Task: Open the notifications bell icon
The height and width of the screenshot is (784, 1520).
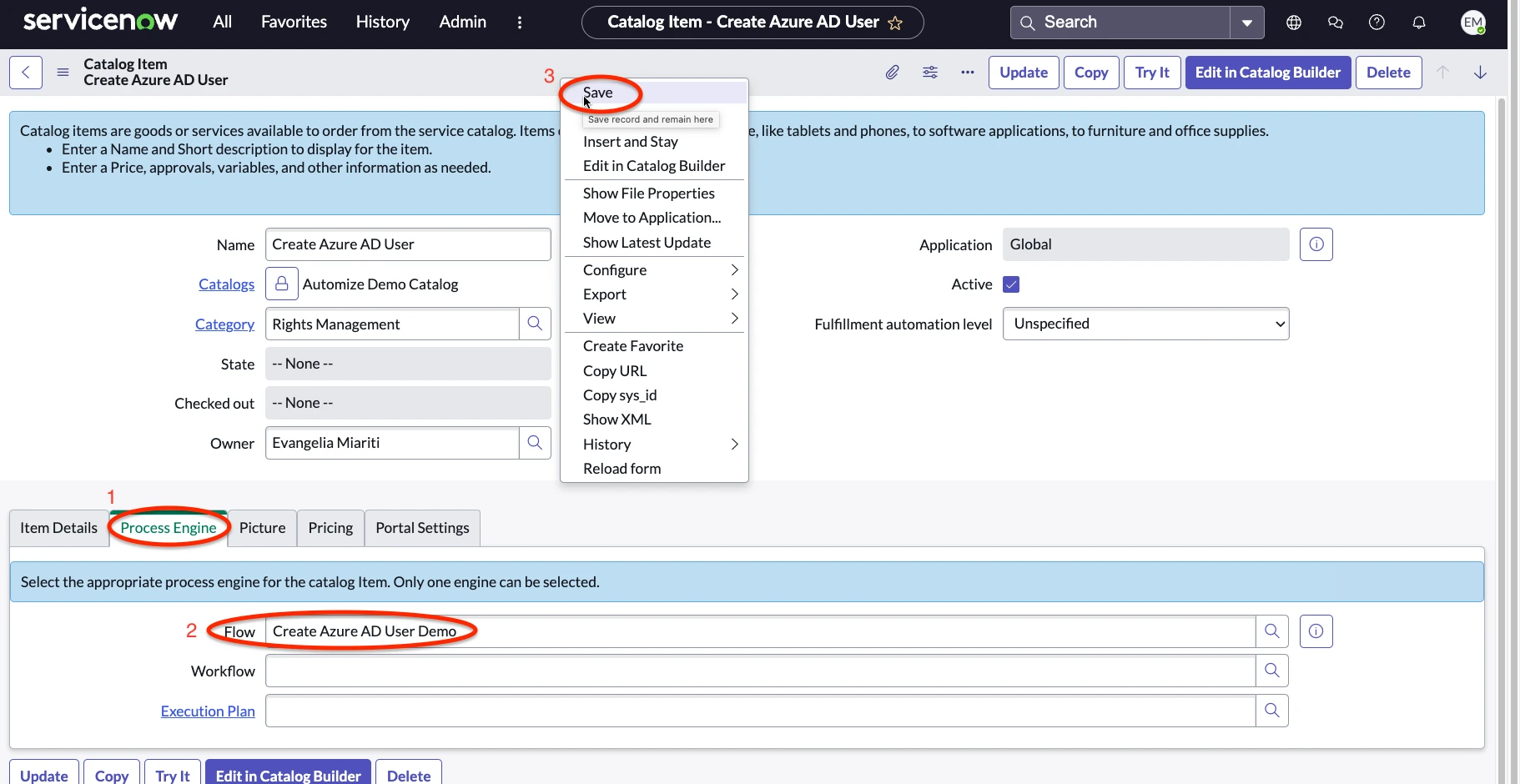Action: (x=1419, y=23)
